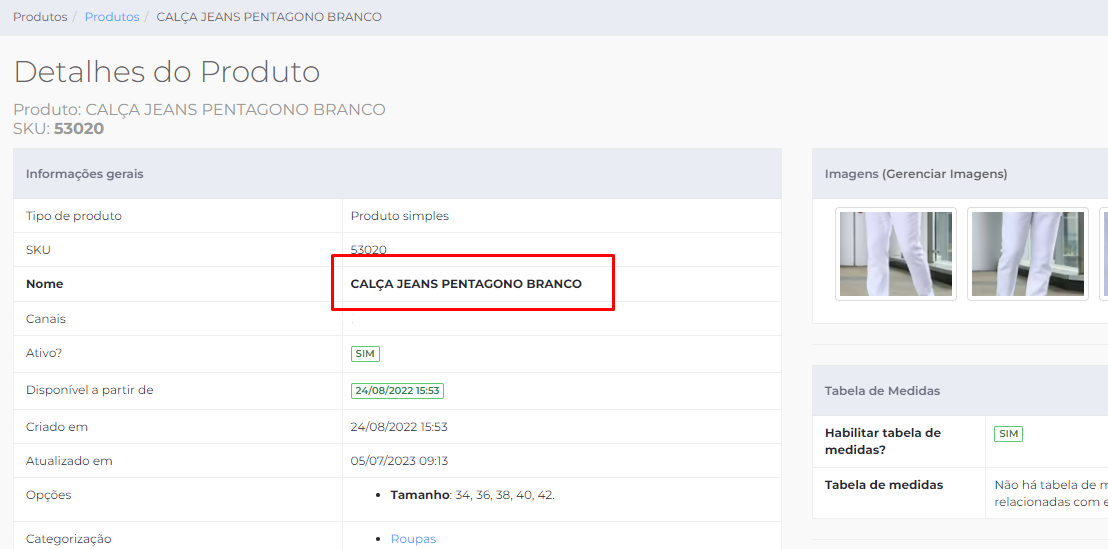Select the Tamanho sizes option text
Viewport: 1108px width, 549px height.
[x=473, y=495]
